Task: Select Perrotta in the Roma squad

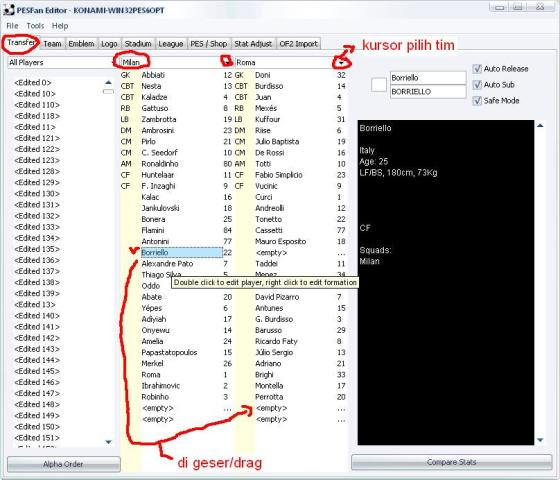Action: click(269, 397)
